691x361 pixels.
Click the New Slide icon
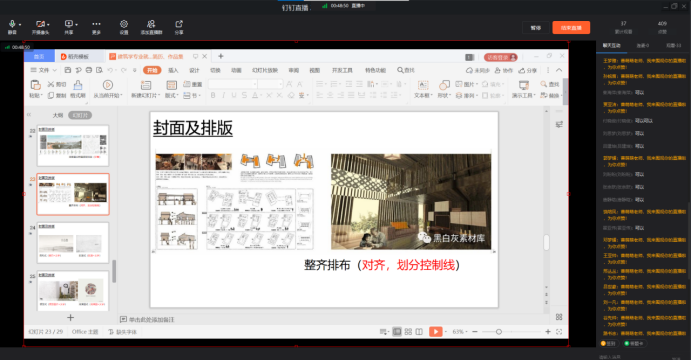click(x=145, y=85)
